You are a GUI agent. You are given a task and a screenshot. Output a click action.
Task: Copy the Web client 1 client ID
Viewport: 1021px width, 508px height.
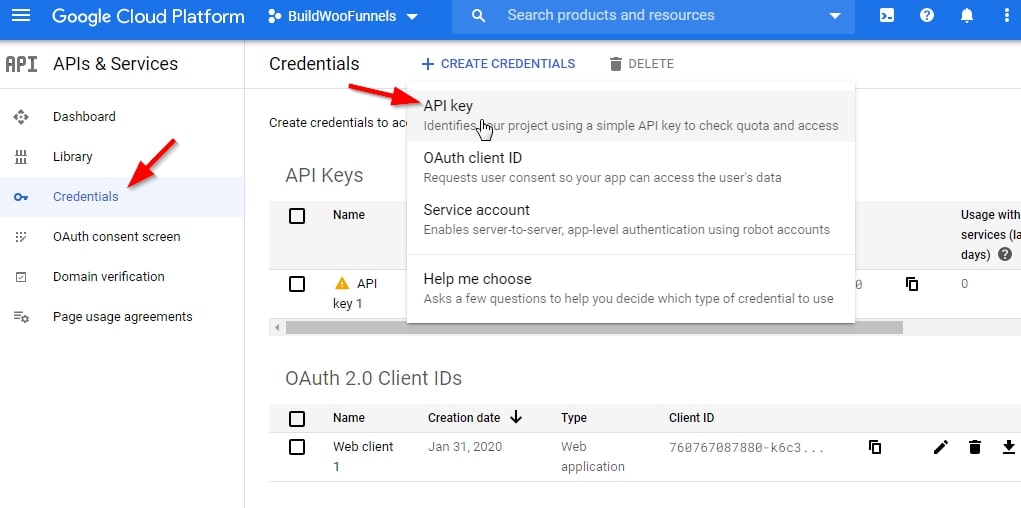tap(875, 447)
